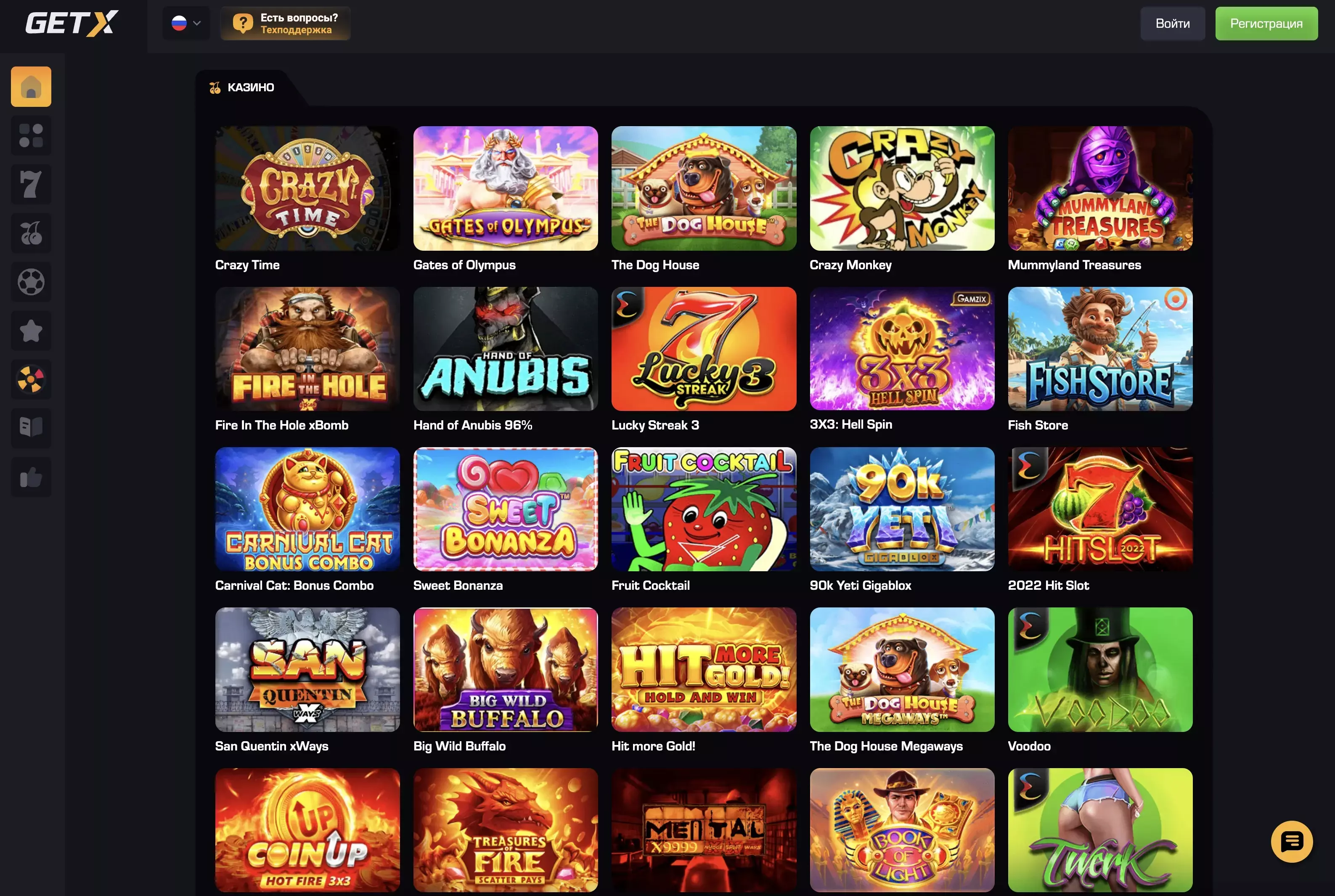1335x896 pixels.
Task: Open the slots seven icon in sidebar
Action: pyautogui.click(x=31, y=184)
